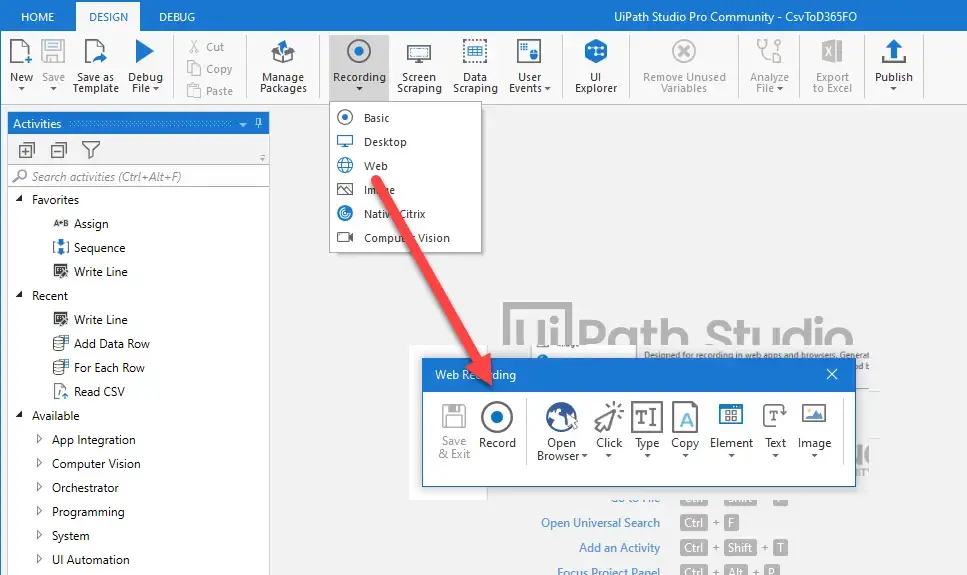
Task: Select For Each Row activity
Action: pos(99,368)
